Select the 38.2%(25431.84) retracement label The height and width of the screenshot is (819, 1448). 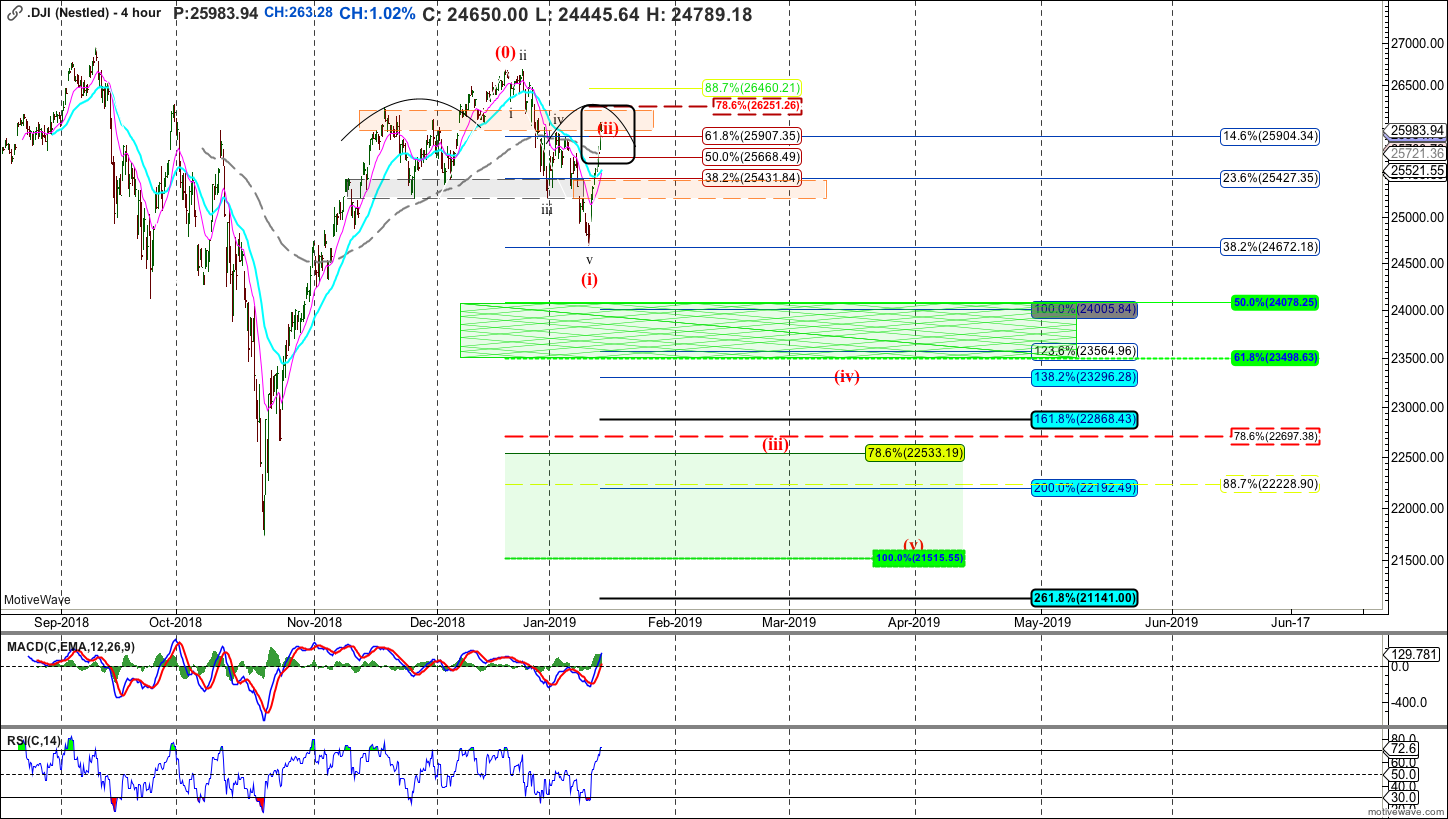(x=752, y=178)
